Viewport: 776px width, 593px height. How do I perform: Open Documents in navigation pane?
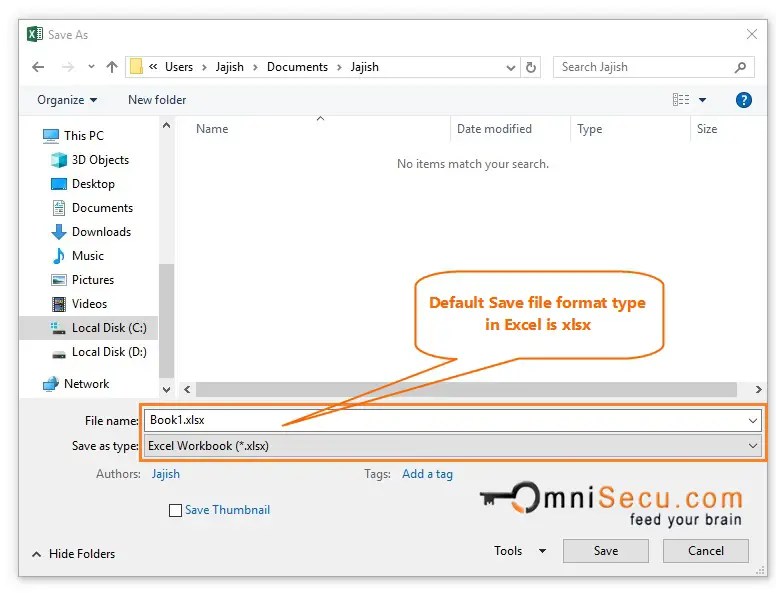tap(93, 208)
